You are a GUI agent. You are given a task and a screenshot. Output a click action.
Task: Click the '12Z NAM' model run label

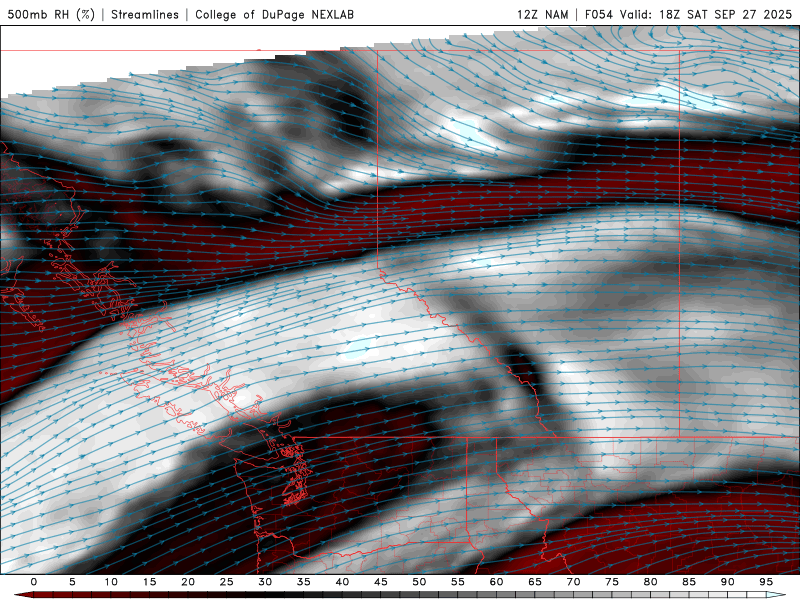(x=542, y=14)
